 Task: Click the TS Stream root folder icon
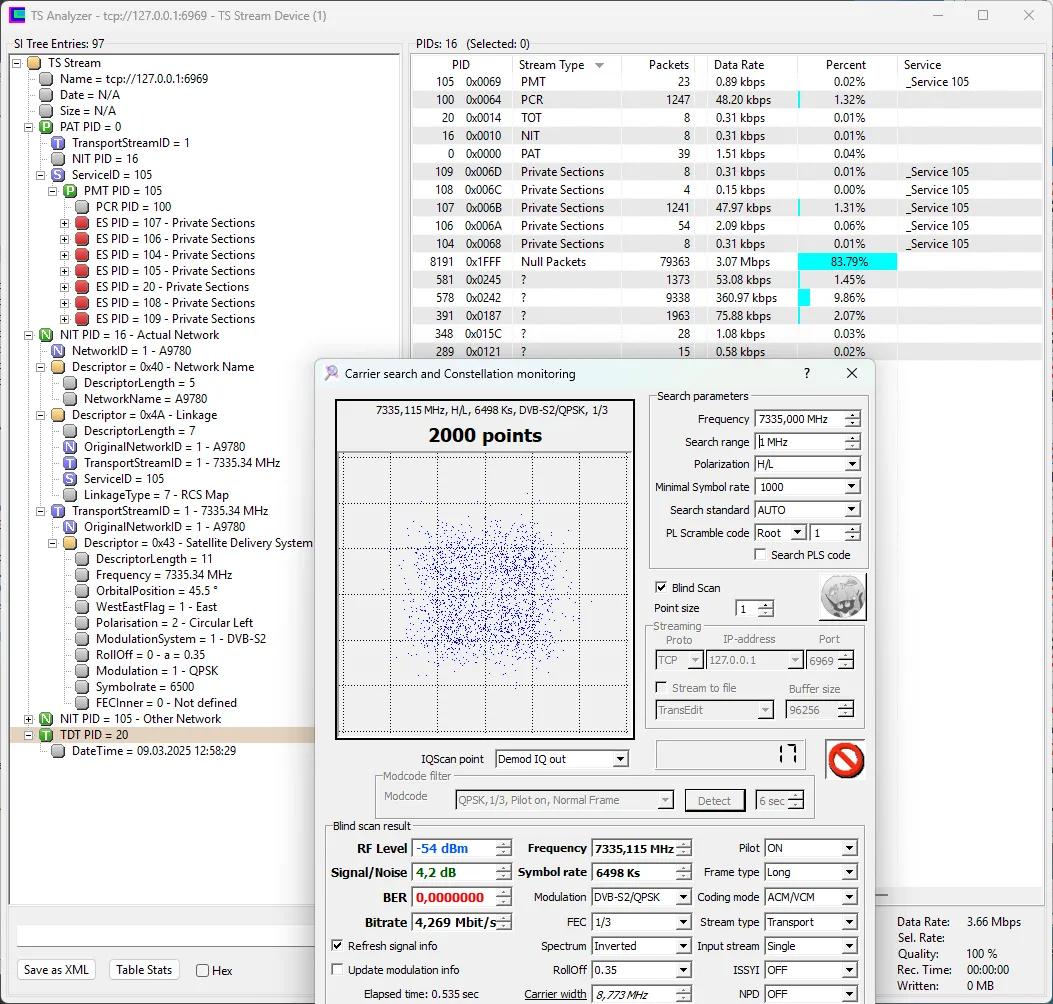point(34,63)
